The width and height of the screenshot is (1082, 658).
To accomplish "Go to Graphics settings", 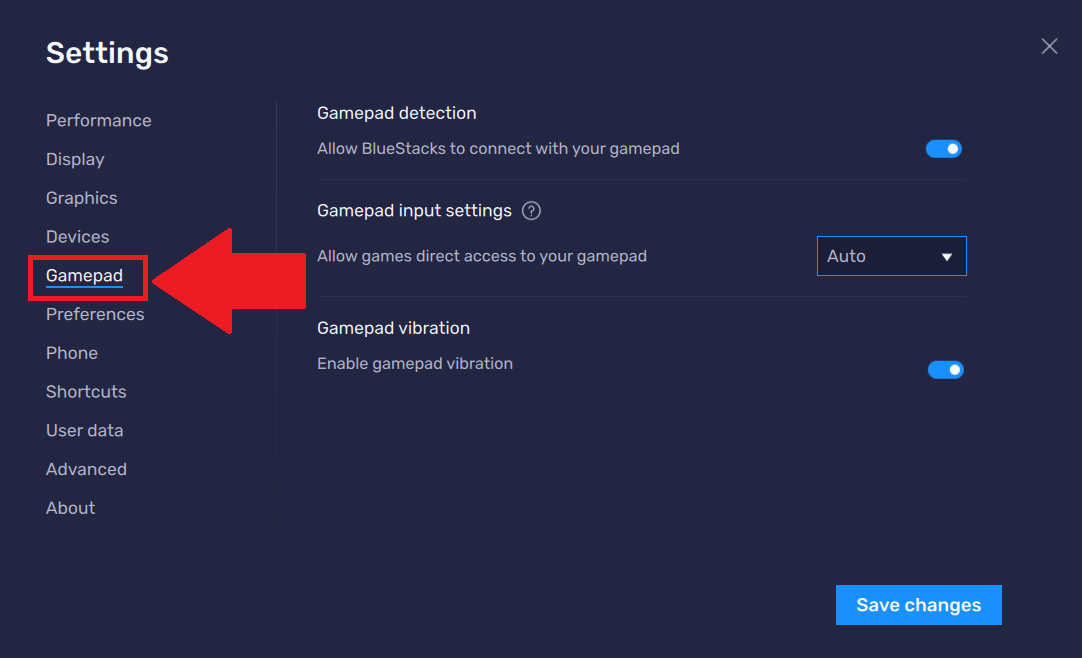I will [x=82, y=198].
